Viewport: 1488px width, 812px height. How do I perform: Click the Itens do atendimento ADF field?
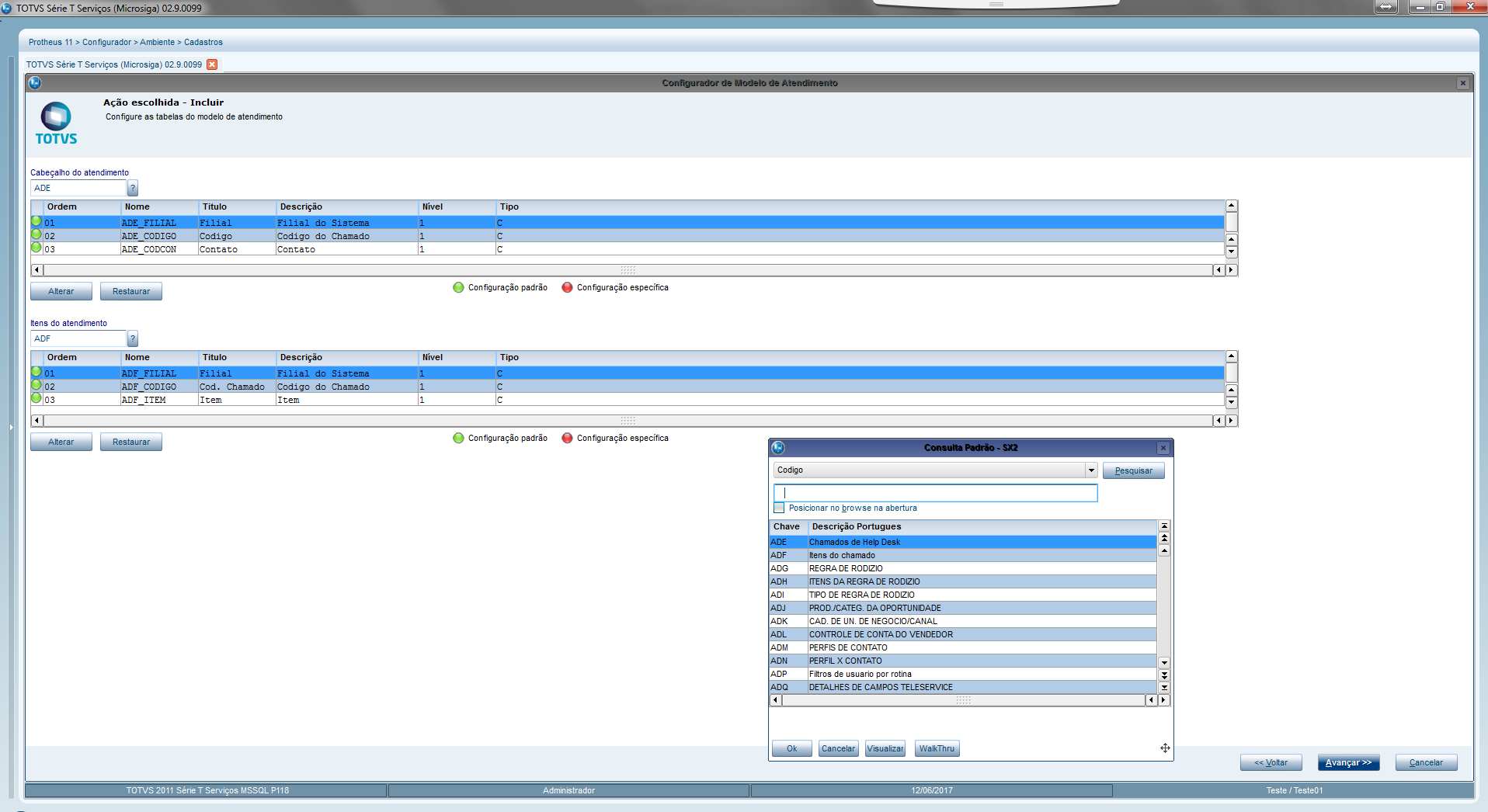(x=78, y=338)
